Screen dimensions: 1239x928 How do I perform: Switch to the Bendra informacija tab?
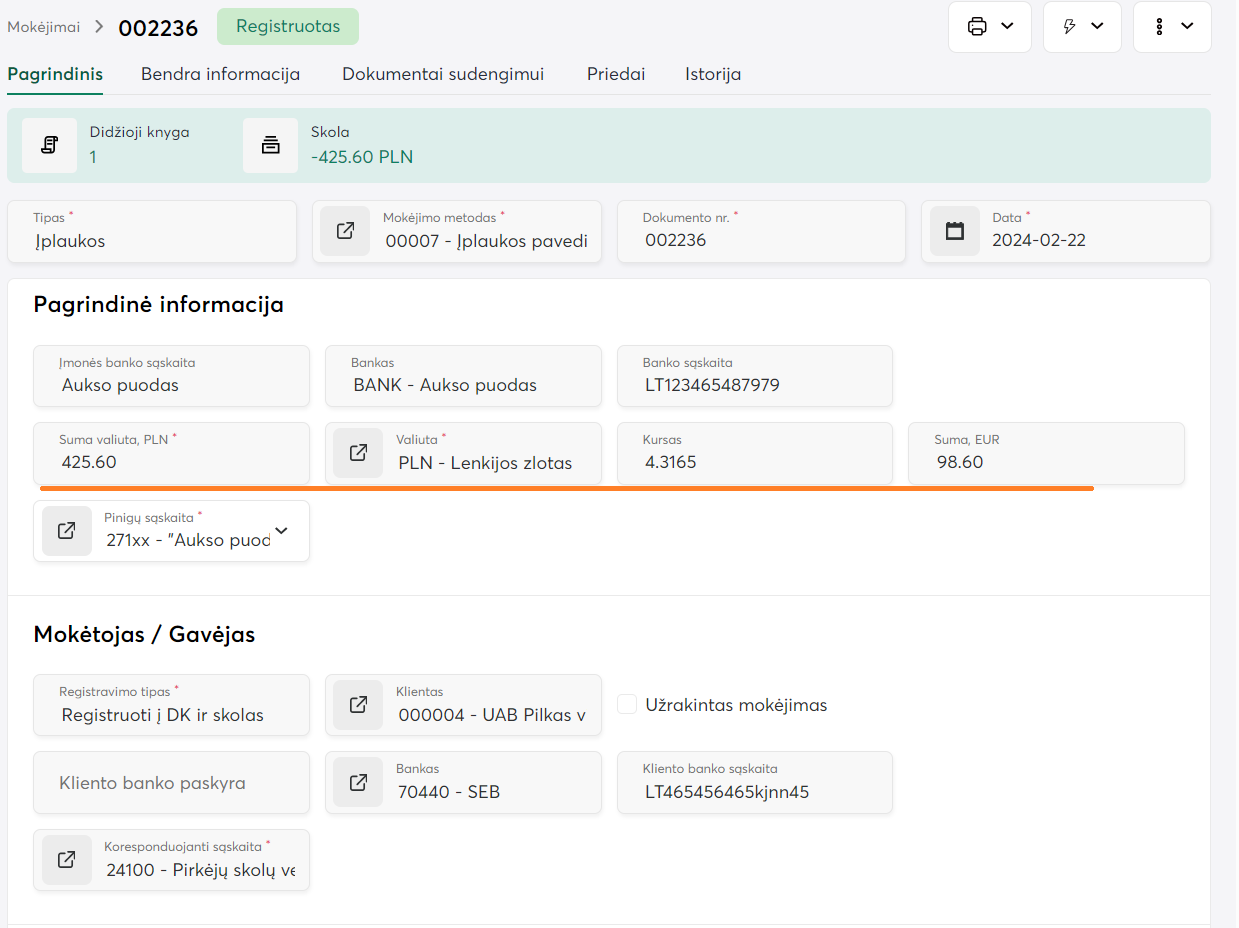point(220,74)
